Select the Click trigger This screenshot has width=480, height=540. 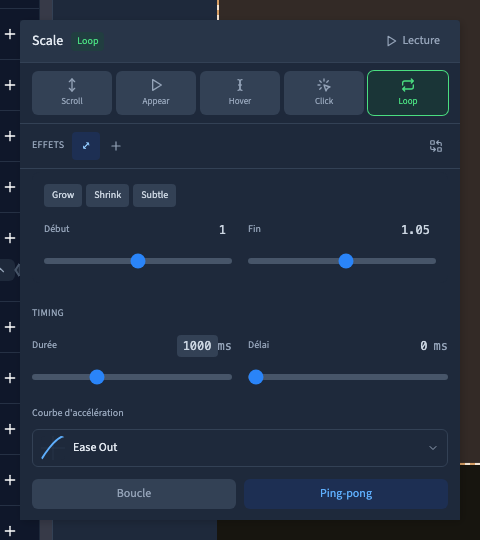pos(324,93)
